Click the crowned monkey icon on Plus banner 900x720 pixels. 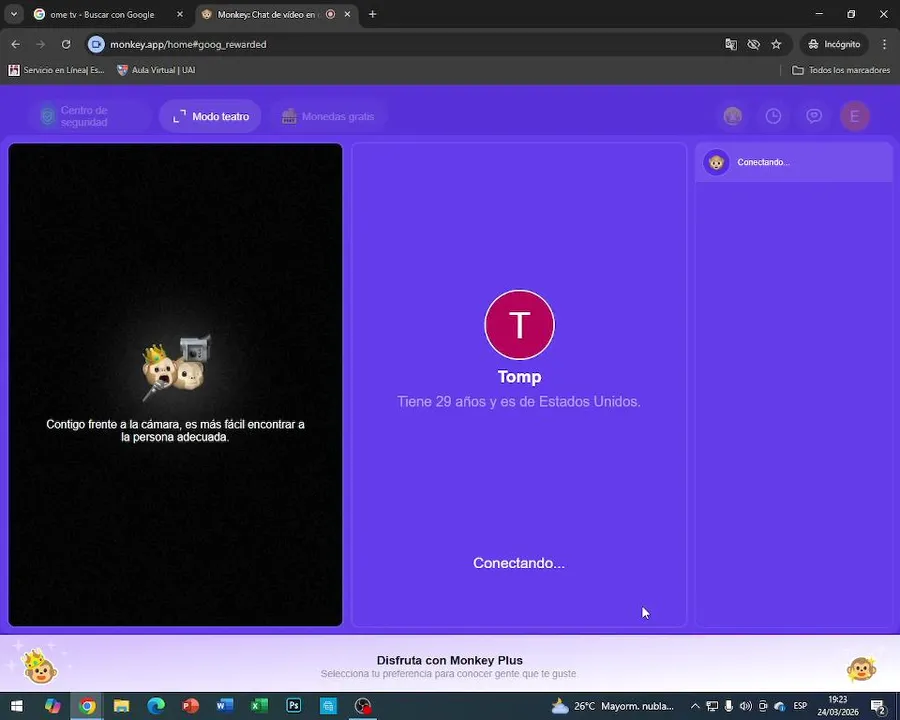pyautogui.click(x=39, y=666)
